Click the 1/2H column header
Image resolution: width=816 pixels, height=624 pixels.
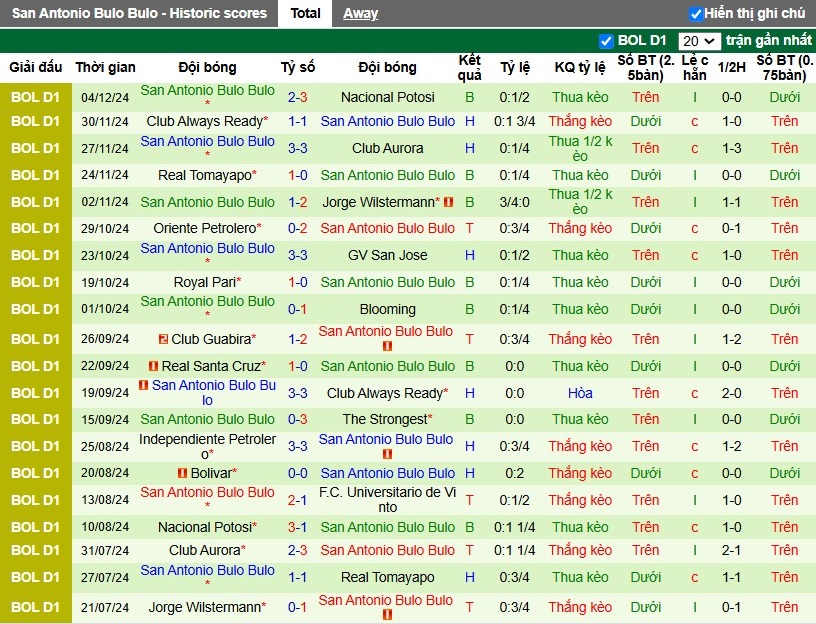[731, 67]
